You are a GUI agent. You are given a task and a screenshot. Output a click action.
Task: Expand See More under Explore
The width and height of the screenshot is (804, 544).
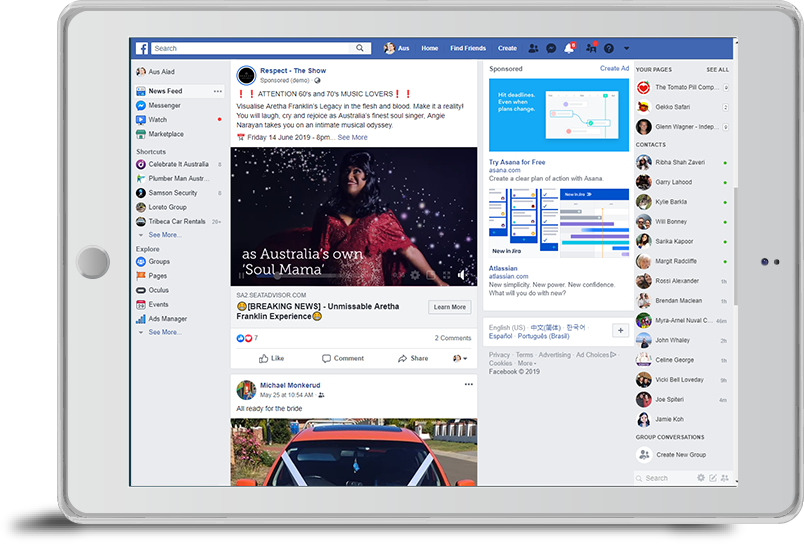(165, 332)
